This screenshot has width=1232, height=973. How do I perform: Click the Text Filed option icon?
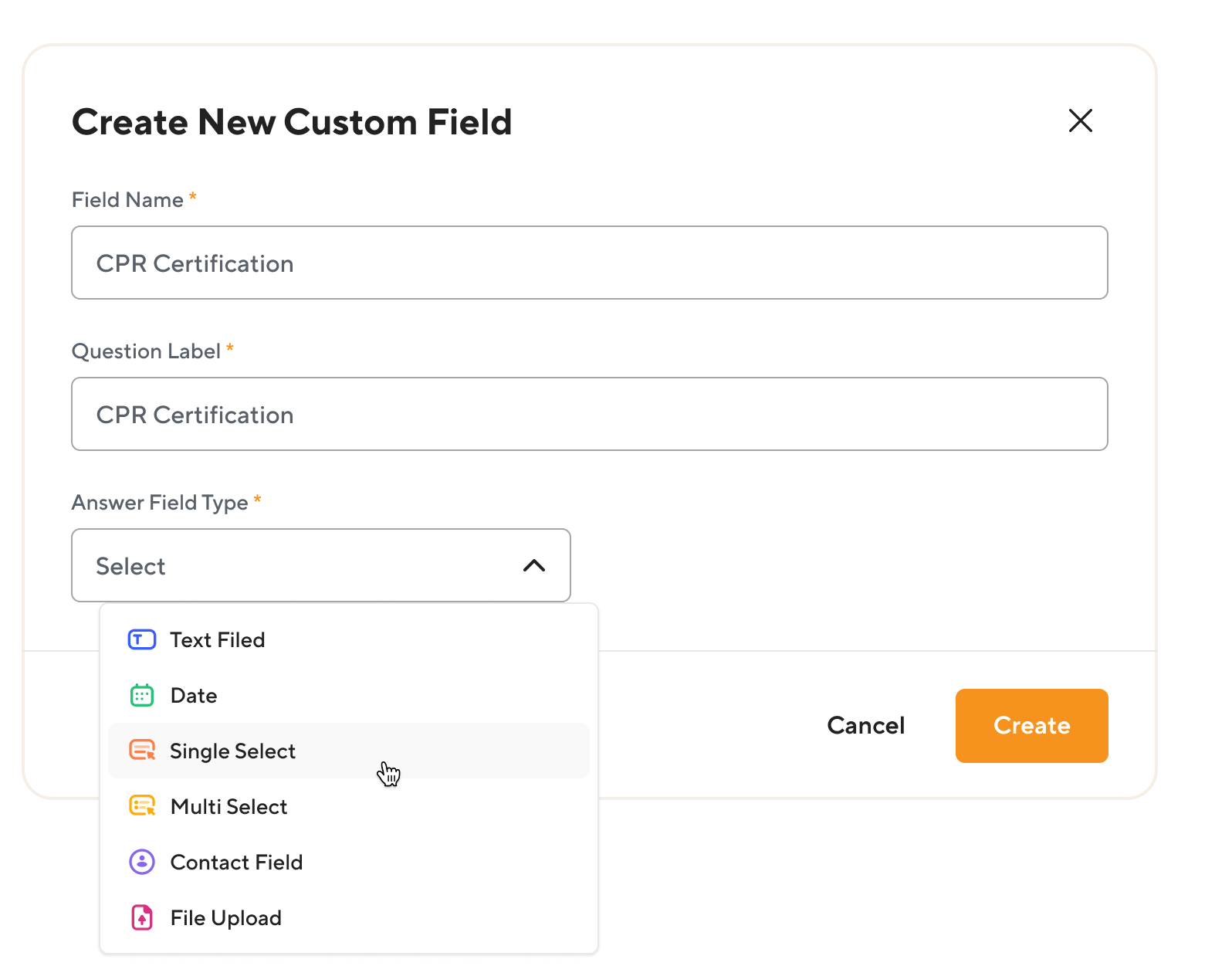(141, 640)
